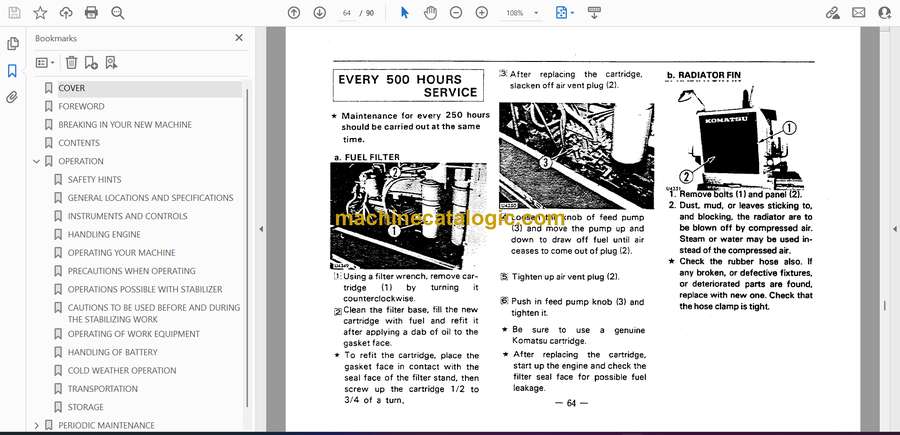Click the page number input field
Viewport: 900px width, 435px height.
tap(348, 13)
